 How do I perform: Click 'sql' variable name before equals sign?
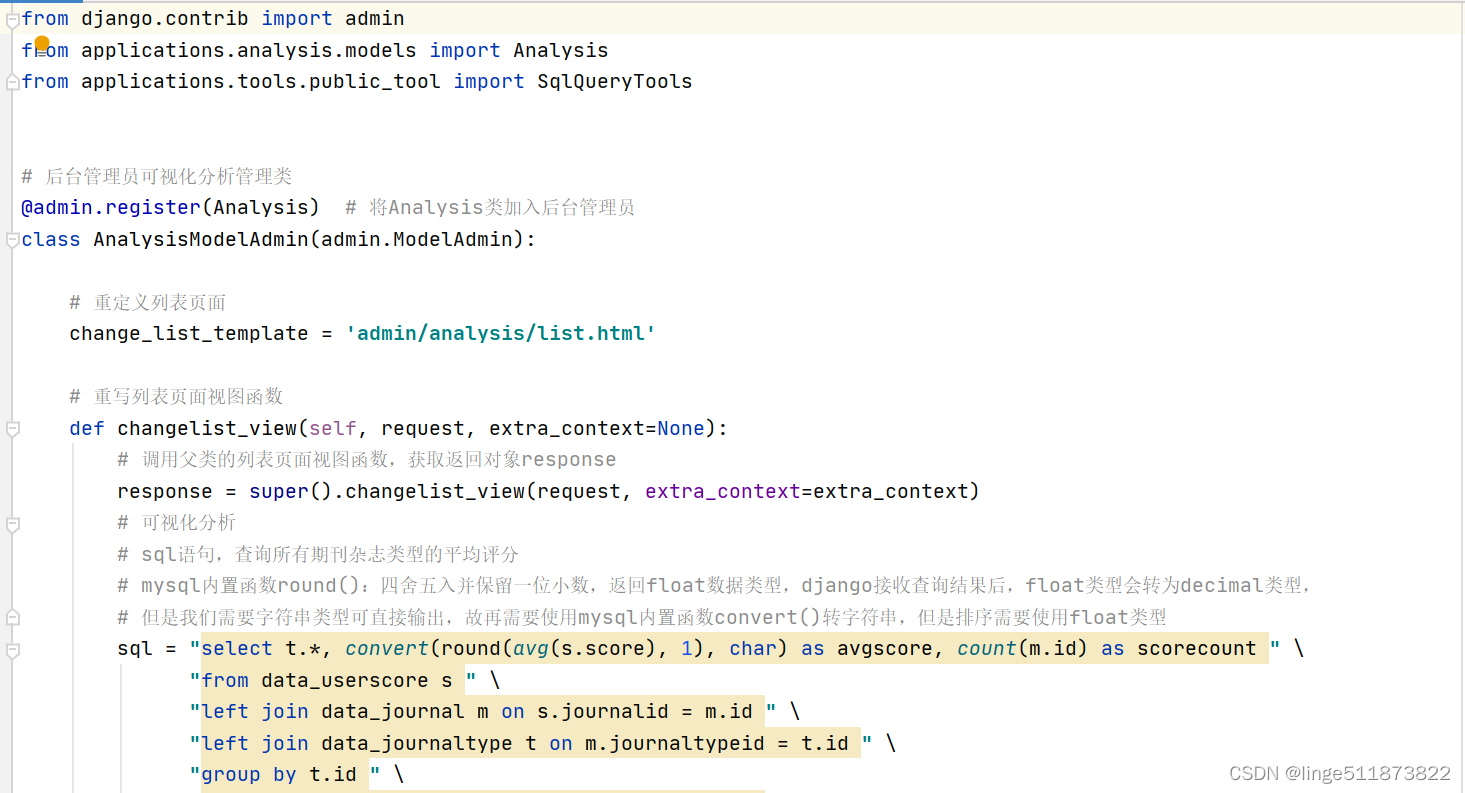coord(135,648)
